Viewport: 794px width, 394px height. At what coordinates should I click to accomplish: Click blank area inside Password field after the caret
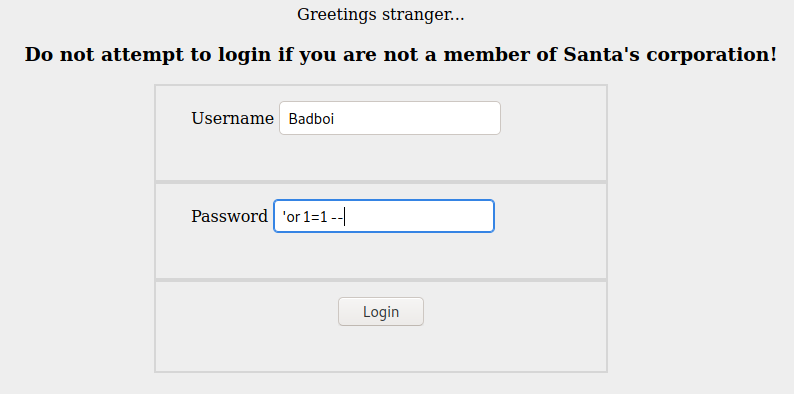click(420, 216)
